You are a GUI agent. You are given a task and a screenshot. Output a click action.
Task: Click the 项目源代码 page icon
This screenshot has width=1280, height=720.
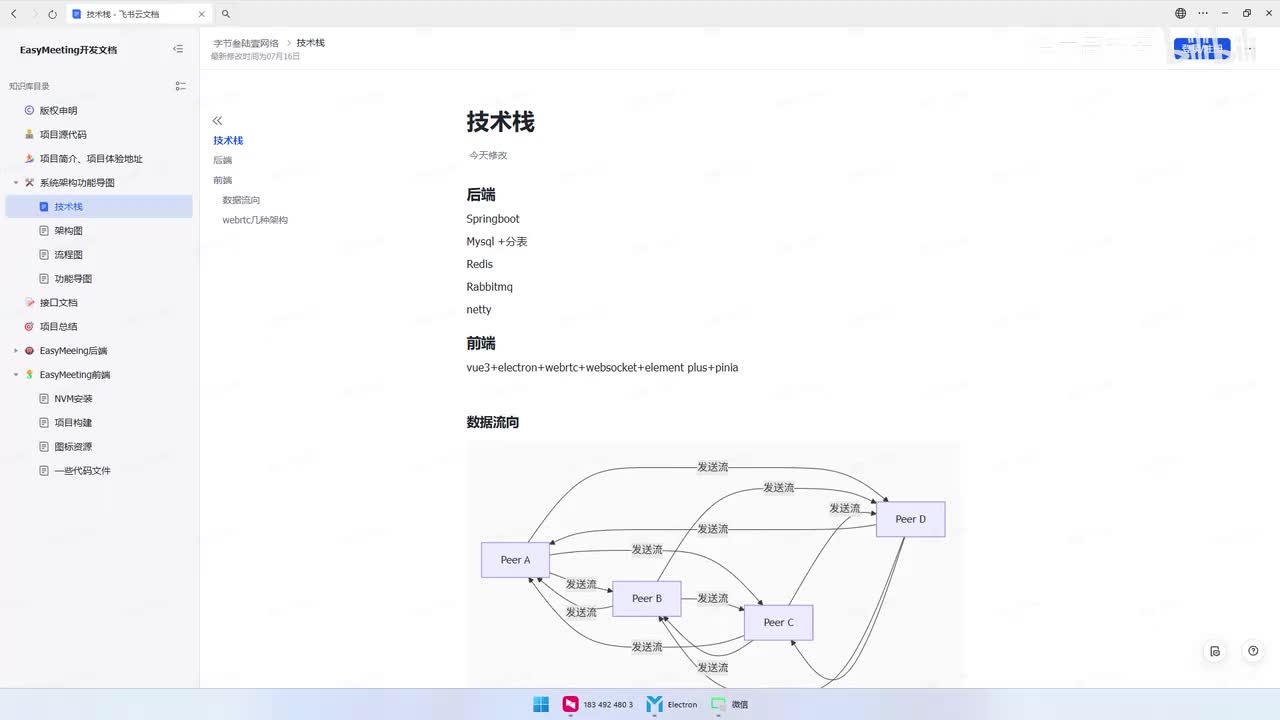tap(29, 135)
